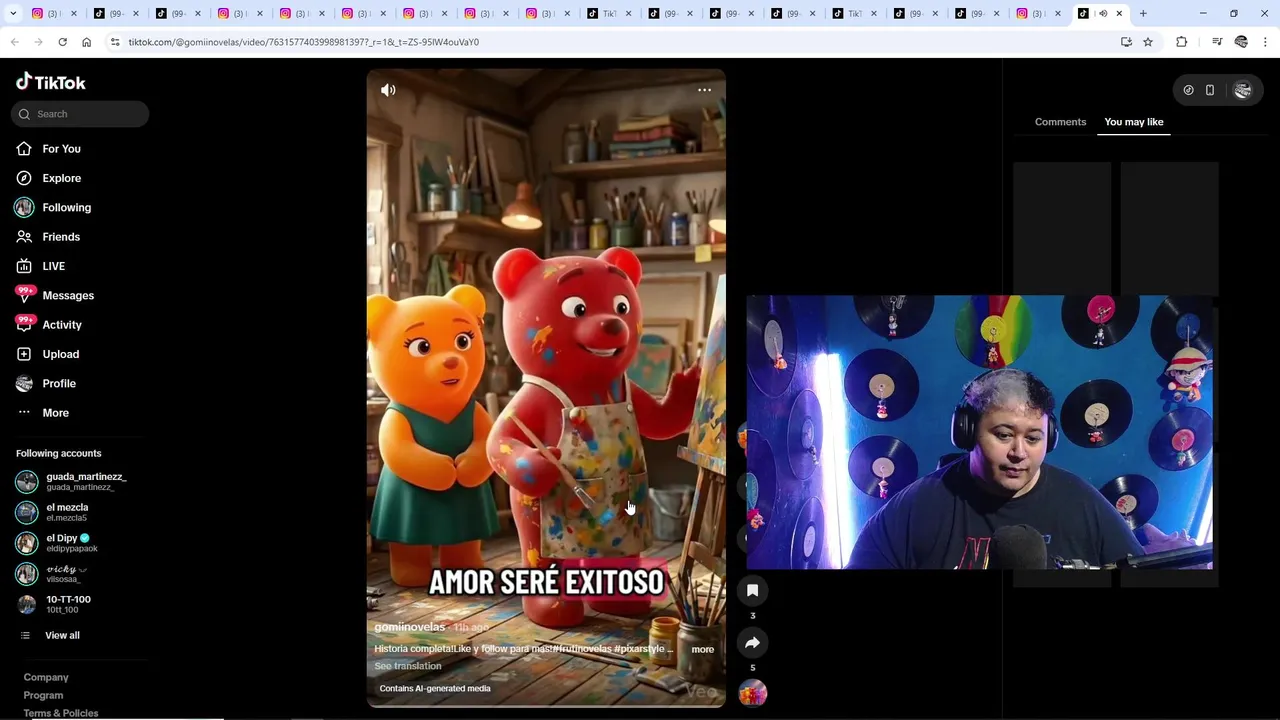Close the active TikTok tab
Viewport: 1280px width, 720px height.
click(x=1119, y=14)
